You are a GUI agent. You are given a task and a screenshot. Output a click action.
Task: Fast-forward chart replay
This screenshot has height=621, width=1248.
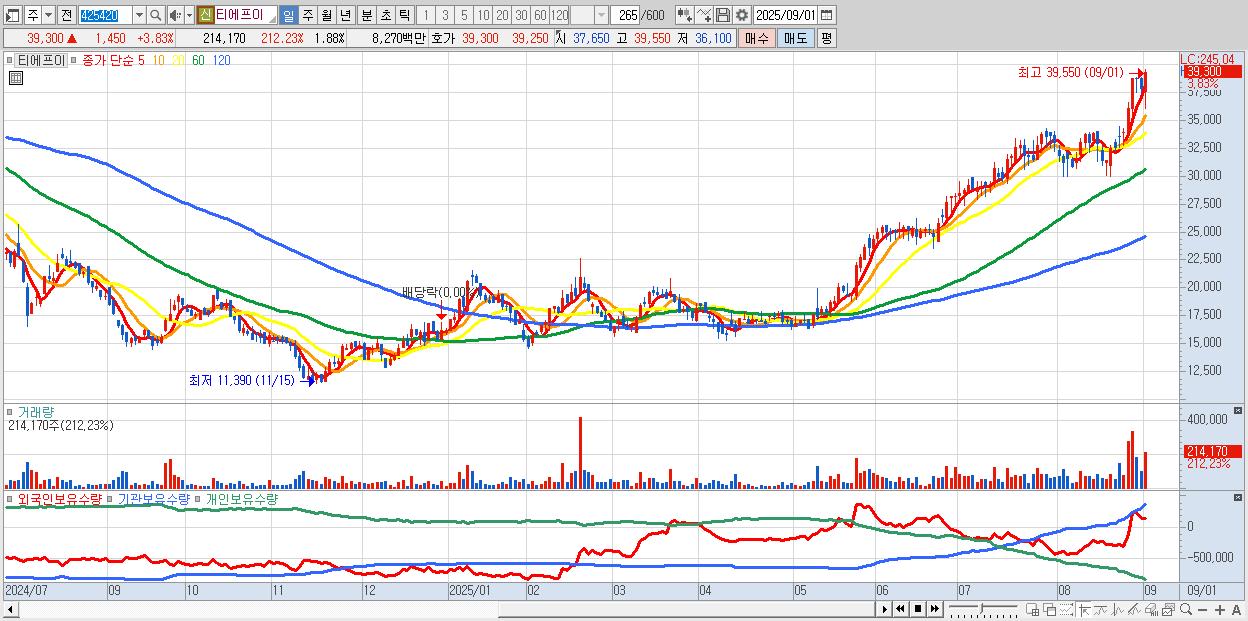pyautogui.click(x=934, y=609)
